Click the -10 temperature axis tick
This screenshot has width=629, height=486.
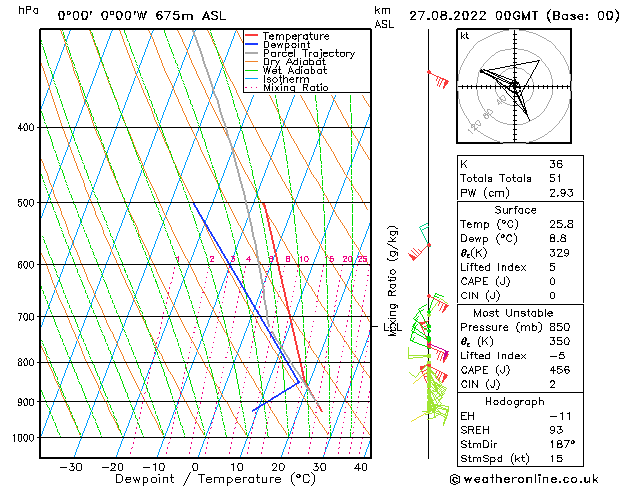pos(154,467)
